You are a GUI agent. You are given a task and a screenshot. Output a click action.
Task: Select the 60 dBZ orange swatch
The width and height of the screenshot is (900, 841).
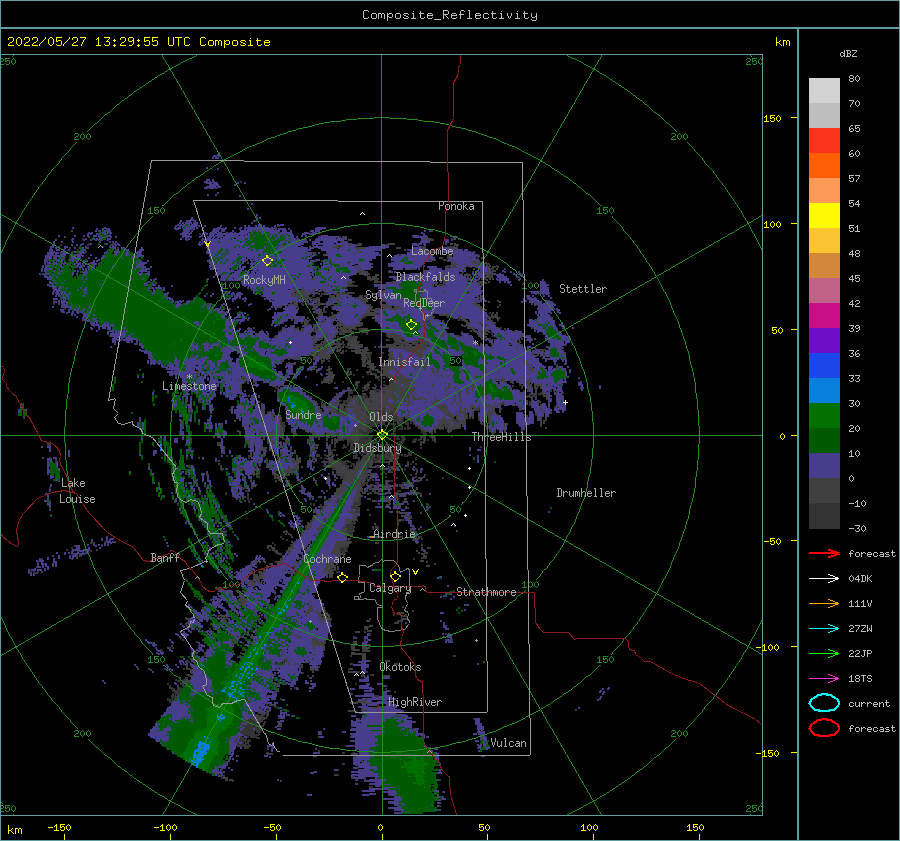pyautogui.click(x=824, y=166)
